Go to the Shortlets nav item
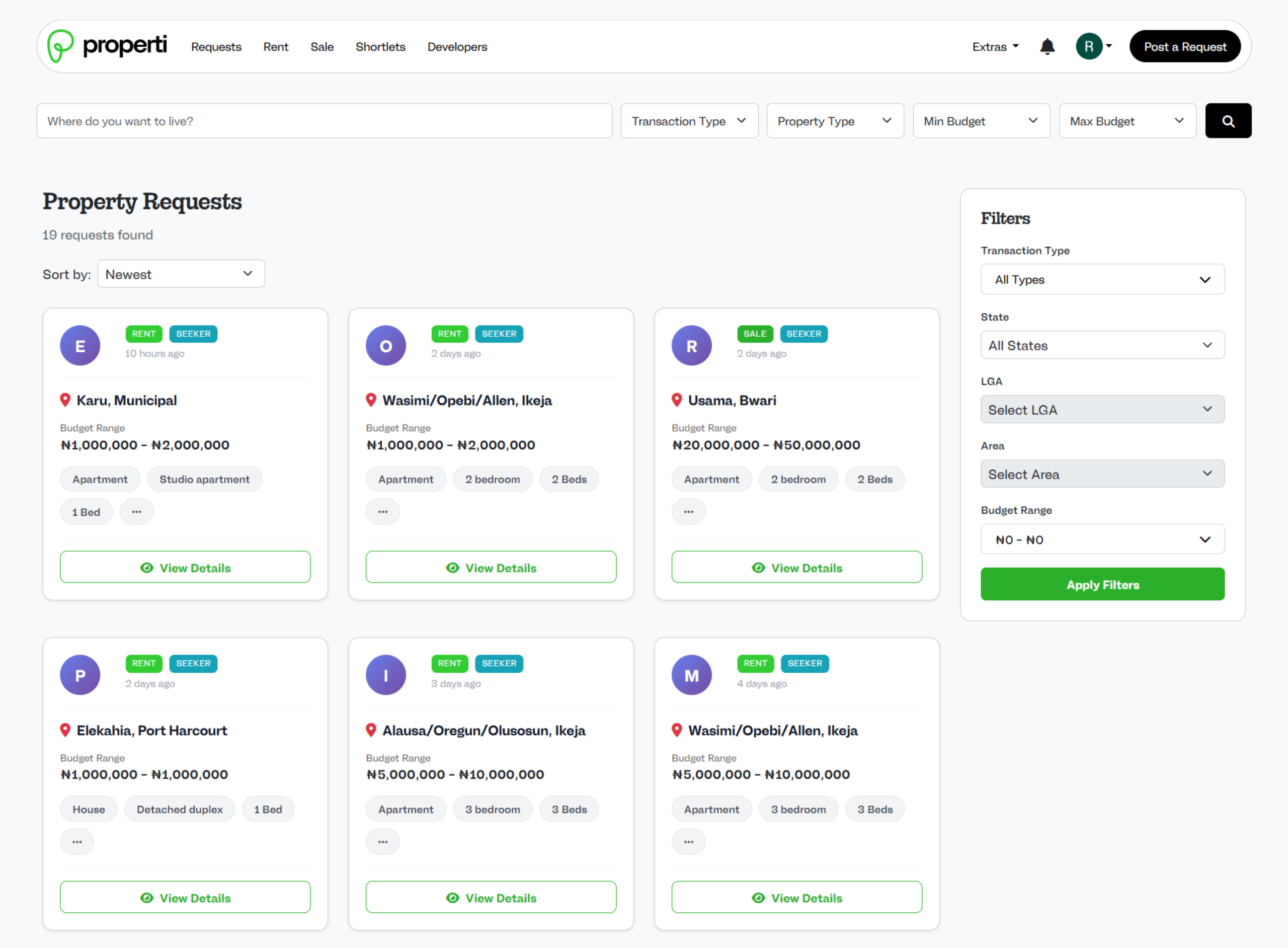Viewport: 1288px width, 948px height. [380, 46]
